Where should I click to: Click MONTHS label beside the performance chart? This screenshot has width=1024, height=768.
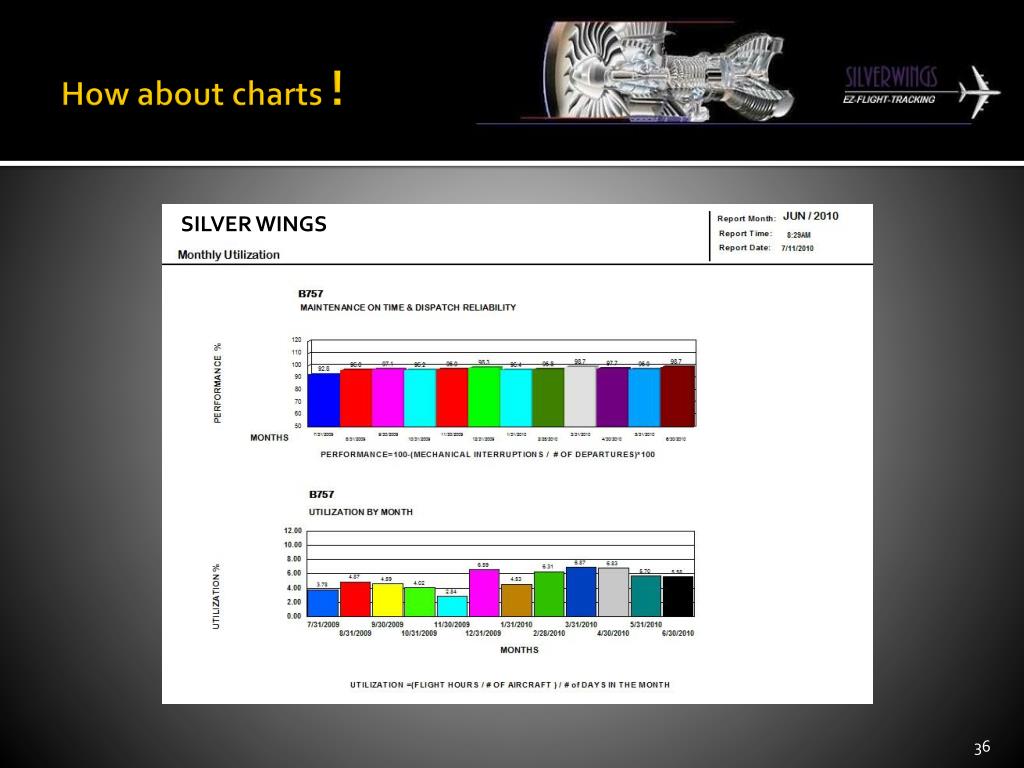coord(269,438)
